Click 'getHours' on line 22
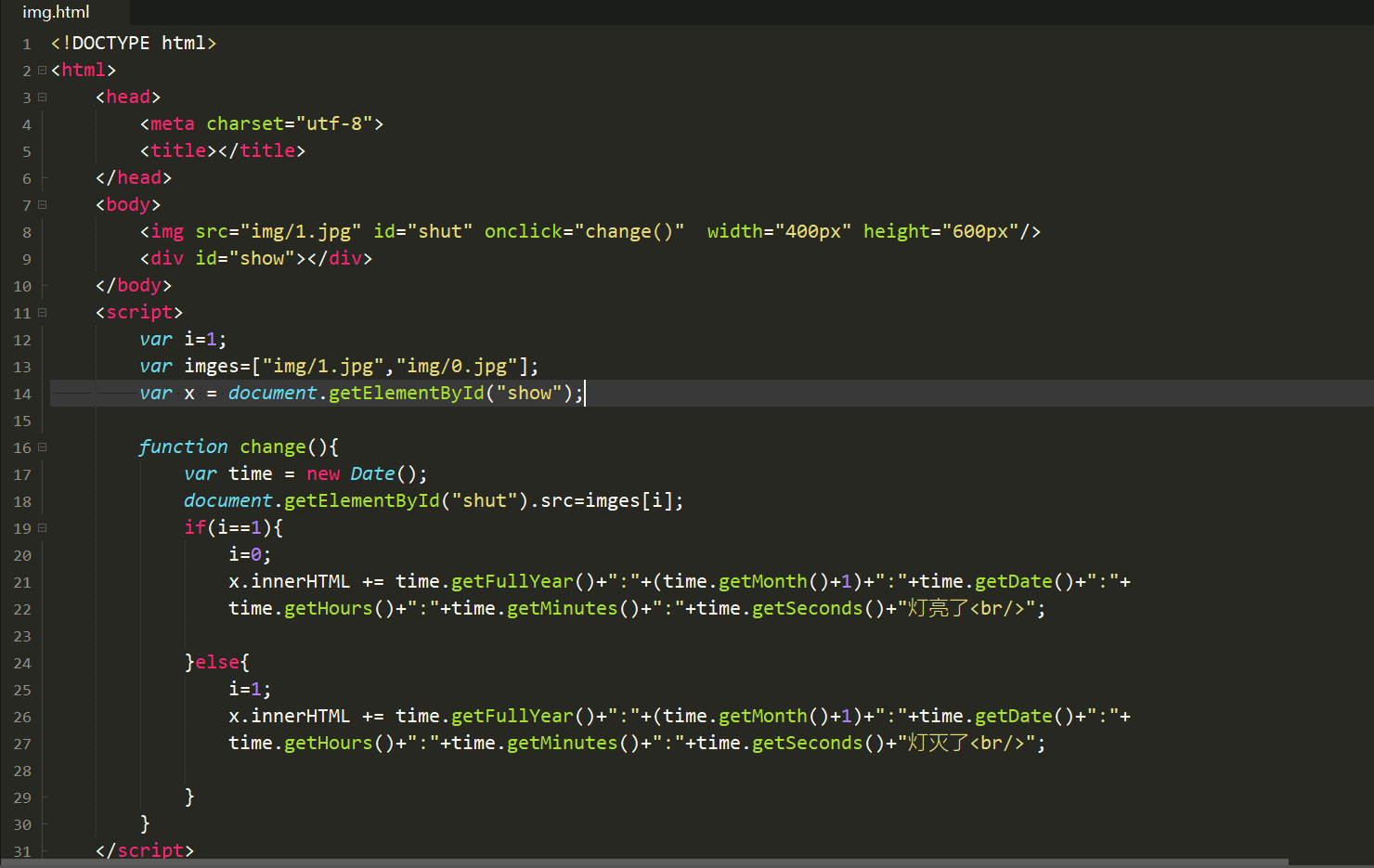The width and height of the screenshot is (1374, 868). click(x=329, y=608)
